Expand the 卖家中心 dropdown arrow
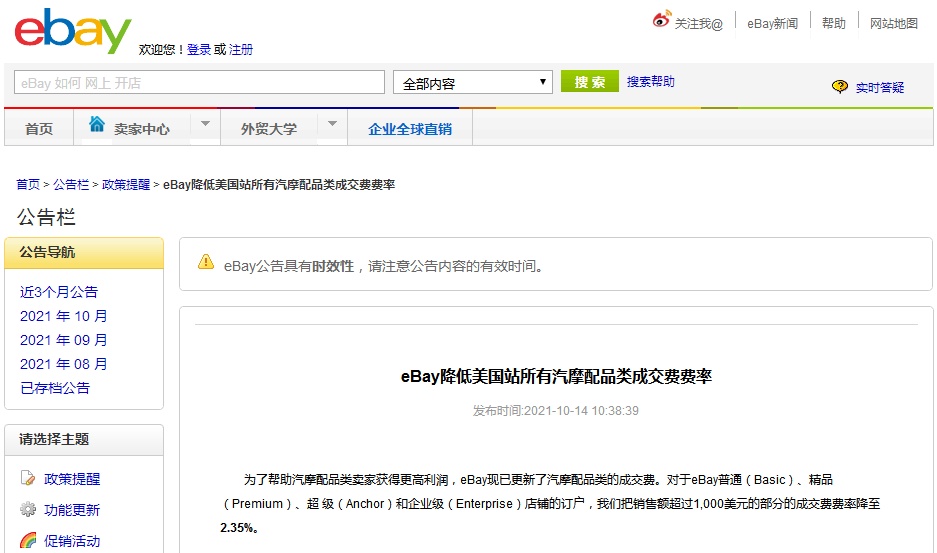Image resolution: width=937 pixels, height=553 pixels. (x=206, y=124)
